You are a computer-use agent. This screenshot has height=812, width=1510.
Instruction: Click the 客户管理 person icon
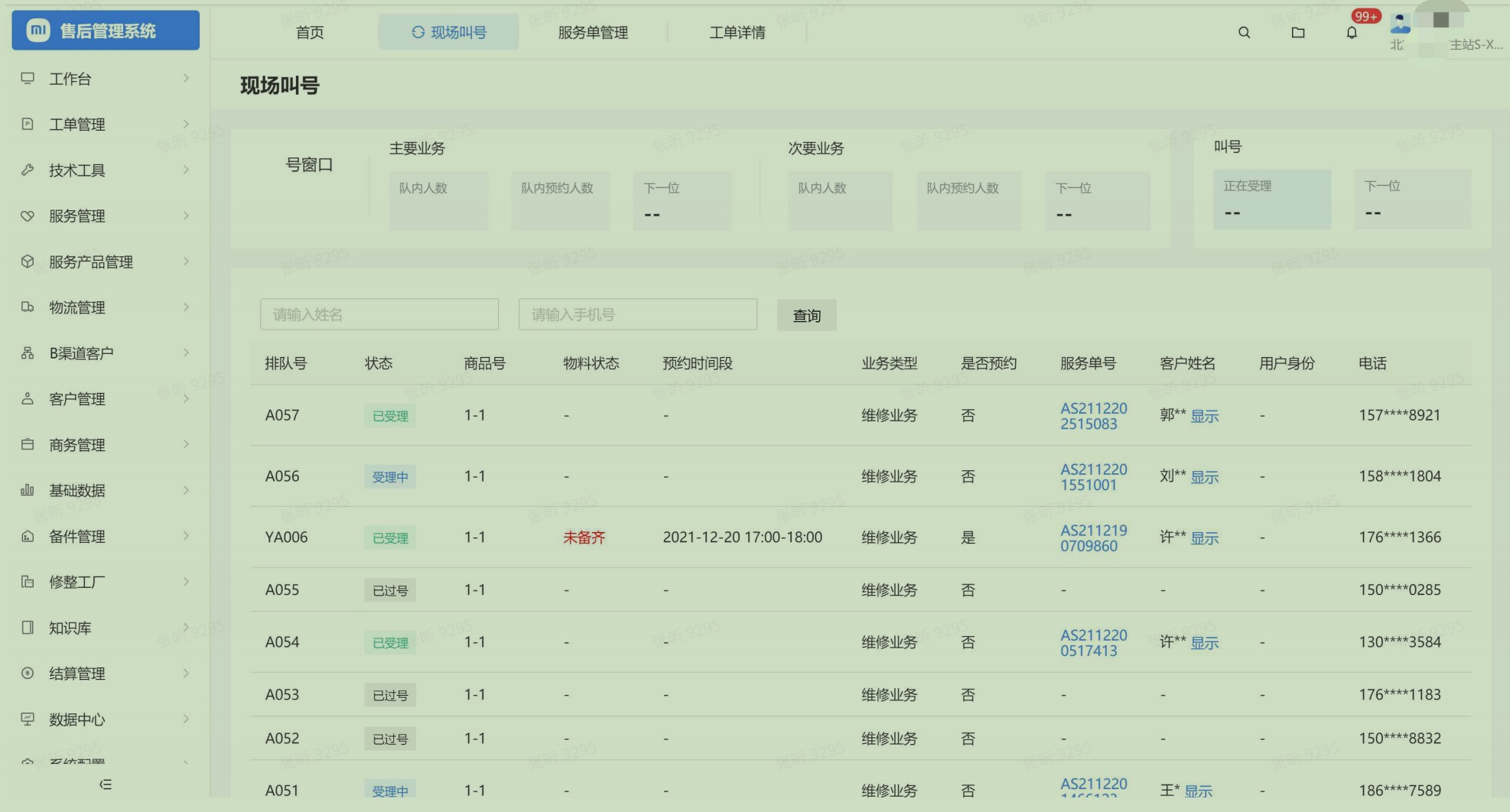28,398
